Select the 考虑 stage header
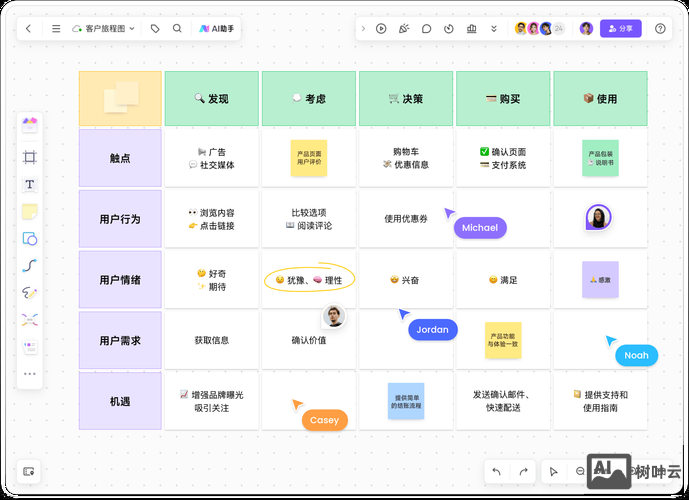Viewport: 689px width, 500px height. click(x=309, y=99)
